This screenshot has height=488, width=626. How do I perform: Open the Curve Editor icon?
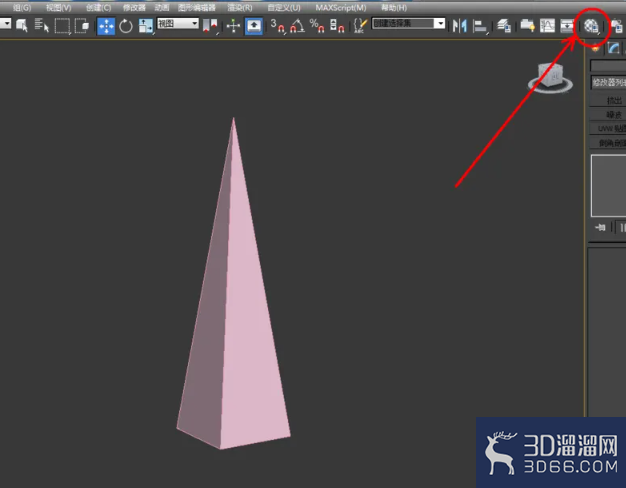click(x=547, y=26)
